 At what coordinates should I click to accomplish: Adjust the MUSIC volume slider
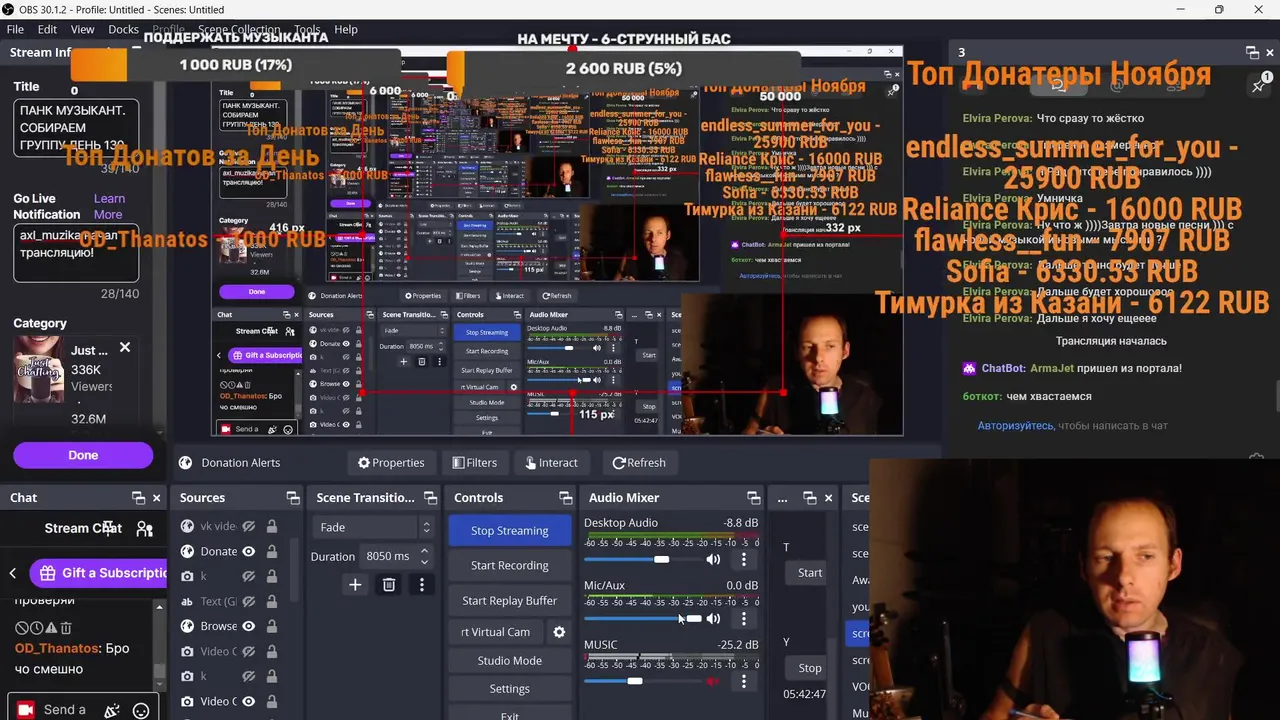pyautogui.click(x=642, y=681)
